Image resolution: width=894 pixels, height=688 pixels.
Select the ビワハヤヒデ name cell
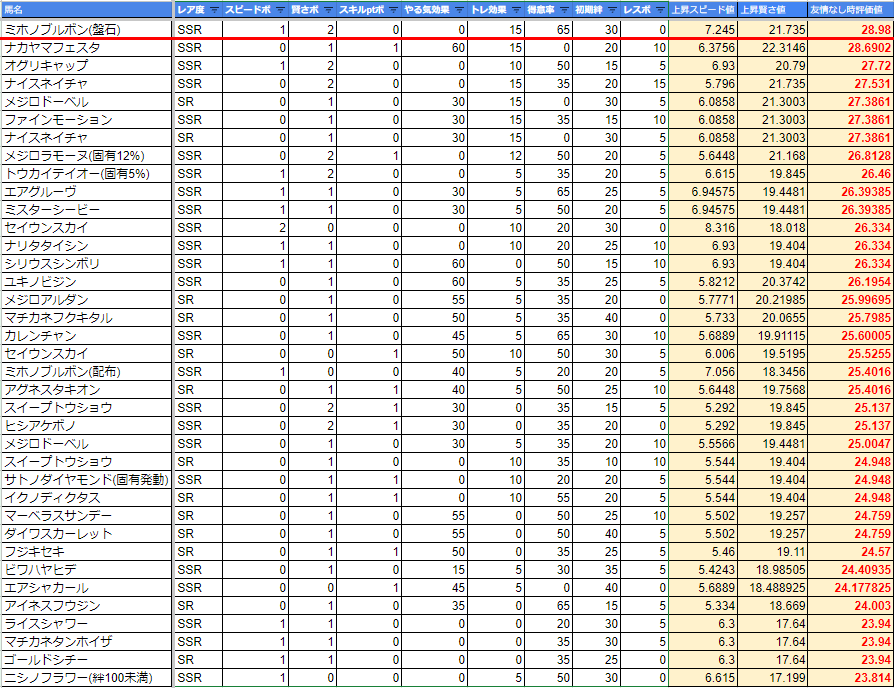(x=86, y=570)
